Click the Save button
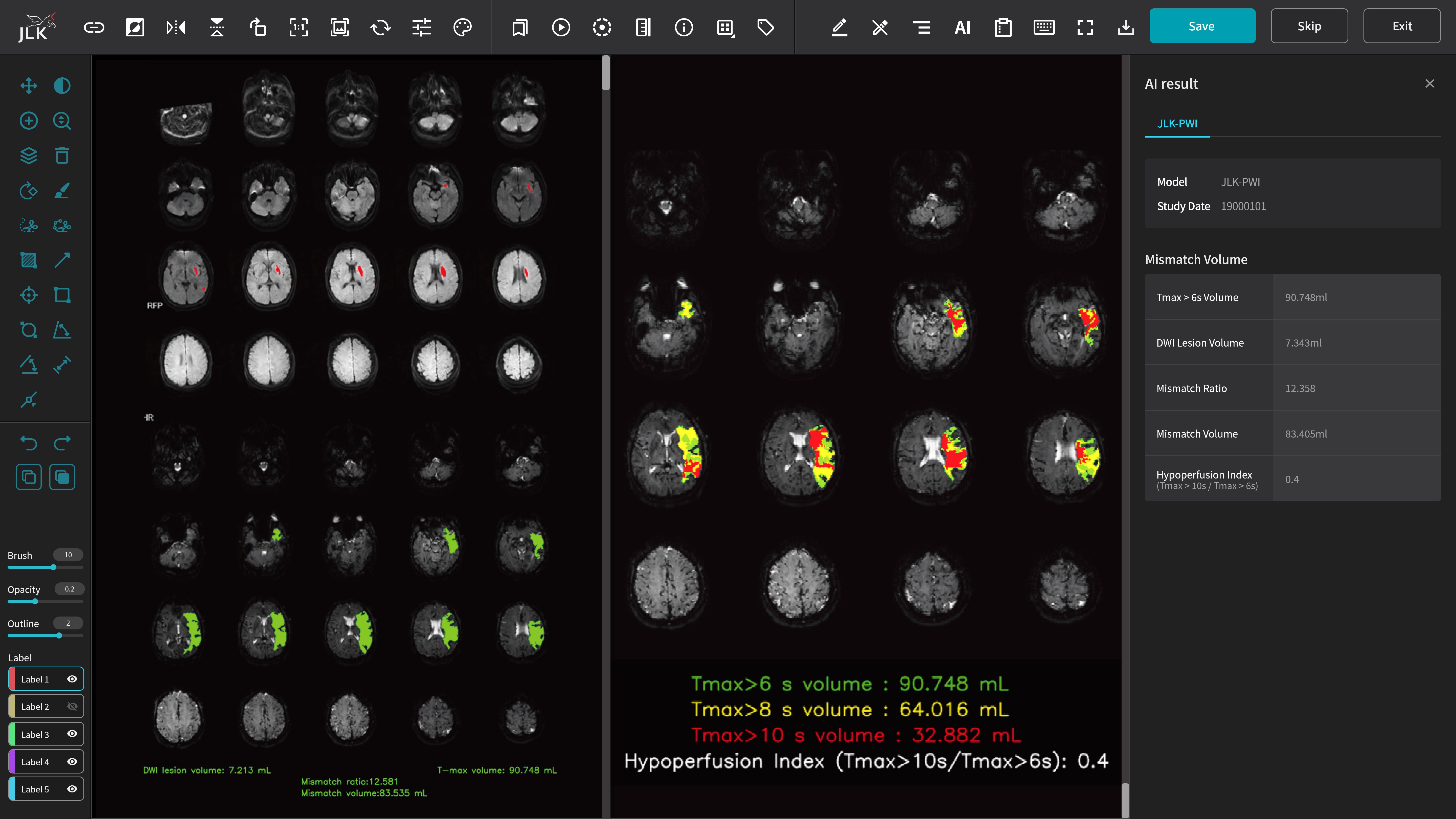 (1202, 26)
